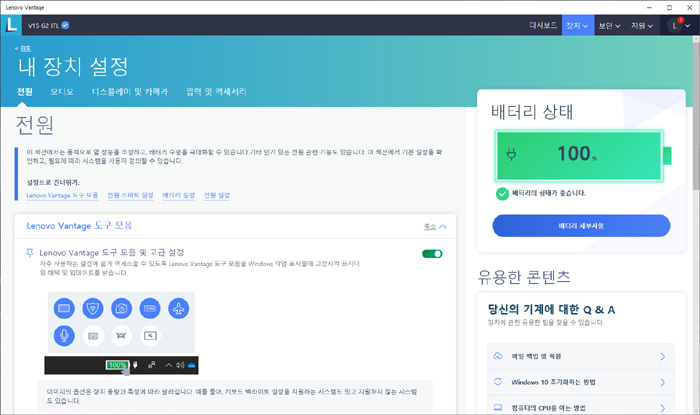This screenshot has height=415, width=700.
Task: Switch to the 입력 및 액세서리 tab
Action: (x=216, y=91)
